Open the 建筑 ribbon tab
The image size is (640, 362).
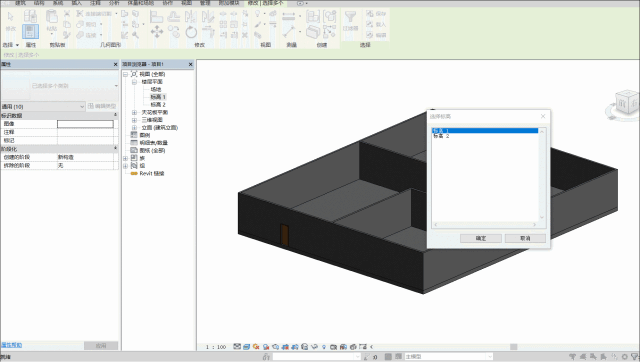point(20,3)
